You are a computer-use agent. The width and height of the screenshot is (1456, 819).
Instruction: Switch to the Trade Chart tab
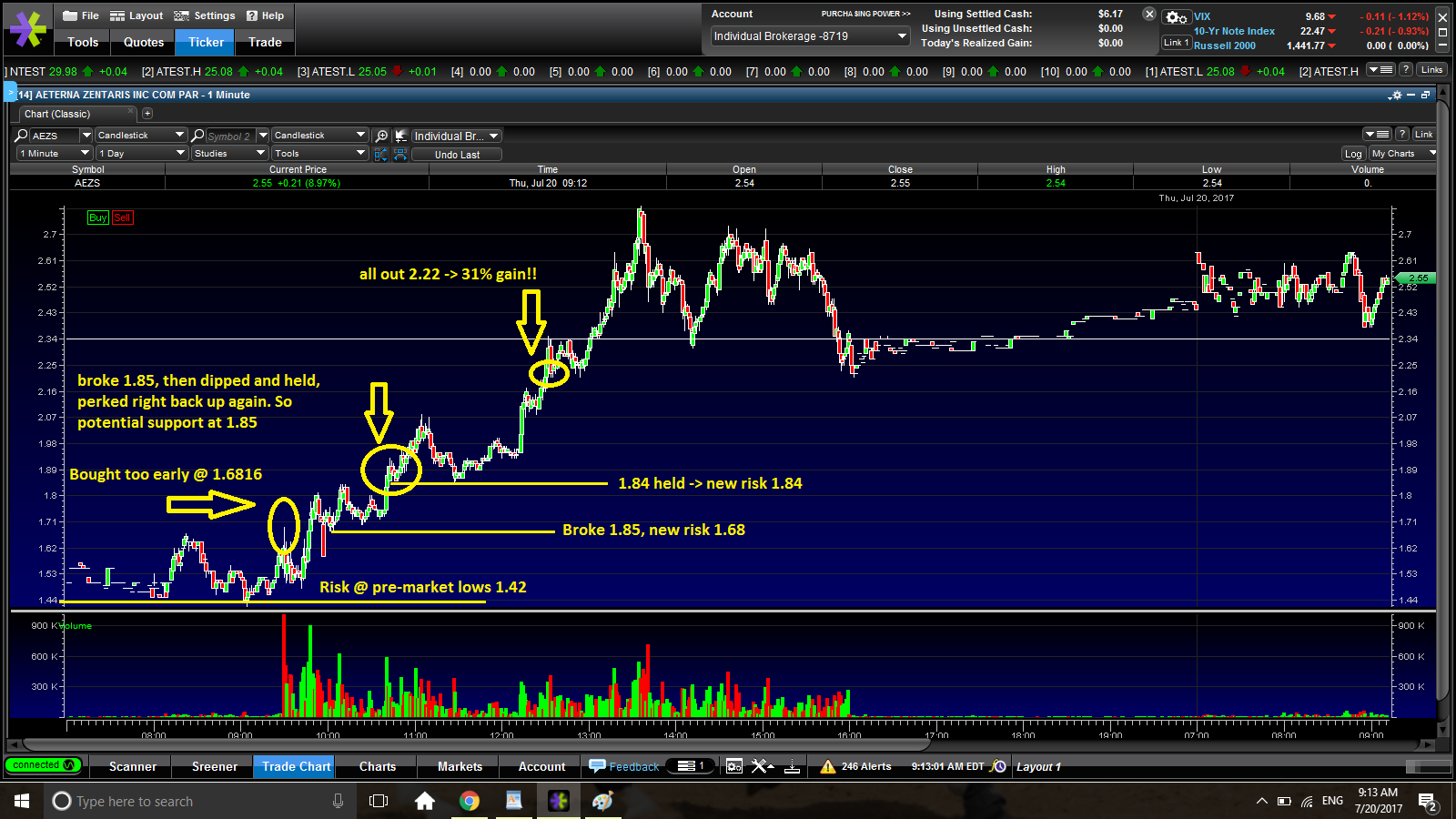(294, 766)
